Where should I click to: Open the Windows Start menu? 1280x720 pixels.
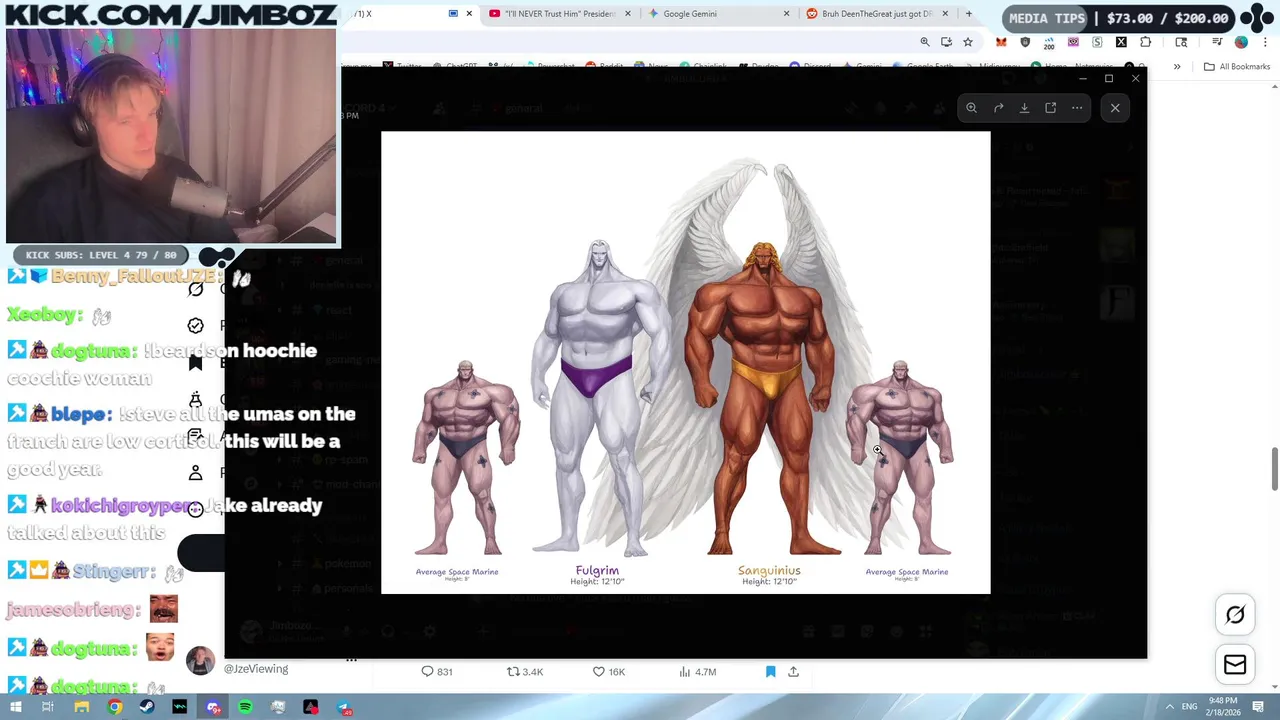pos(15,707)
